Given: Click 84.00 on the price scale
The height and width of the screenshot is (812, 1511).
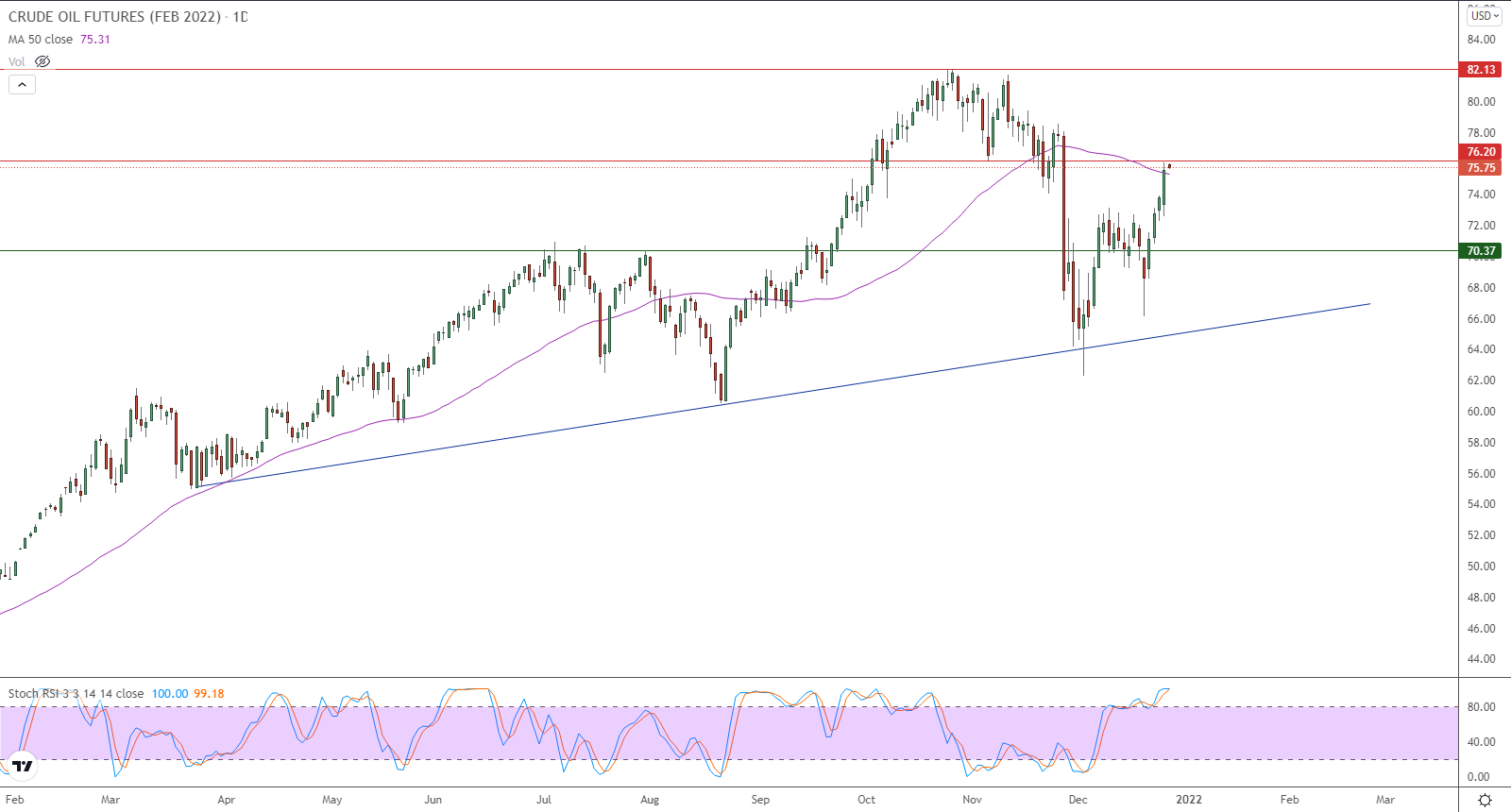Looking at the screenshot, I should point(1481,40).
